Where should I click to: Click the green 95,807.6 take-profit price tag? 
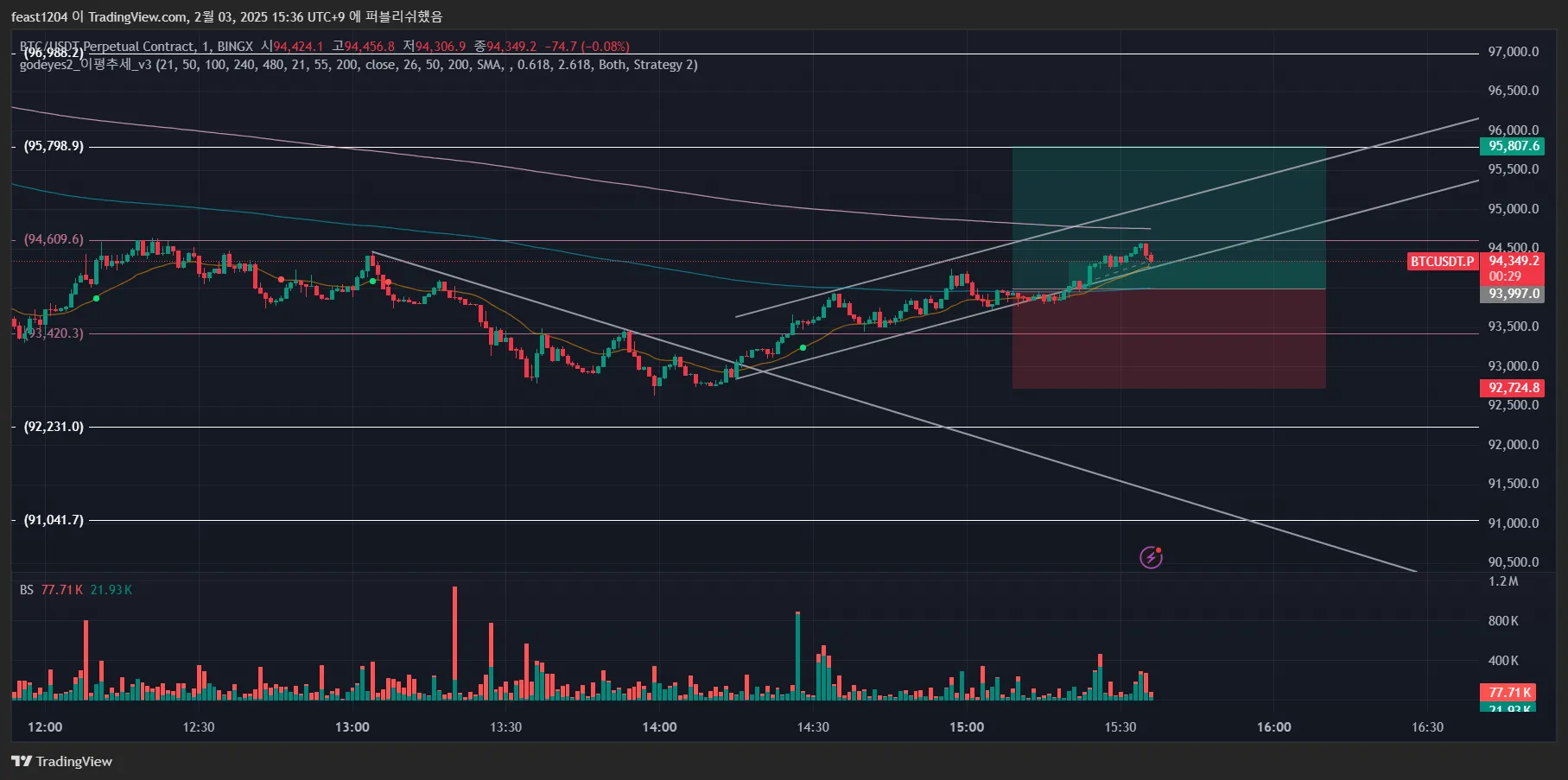click(x=1514, y=146)
